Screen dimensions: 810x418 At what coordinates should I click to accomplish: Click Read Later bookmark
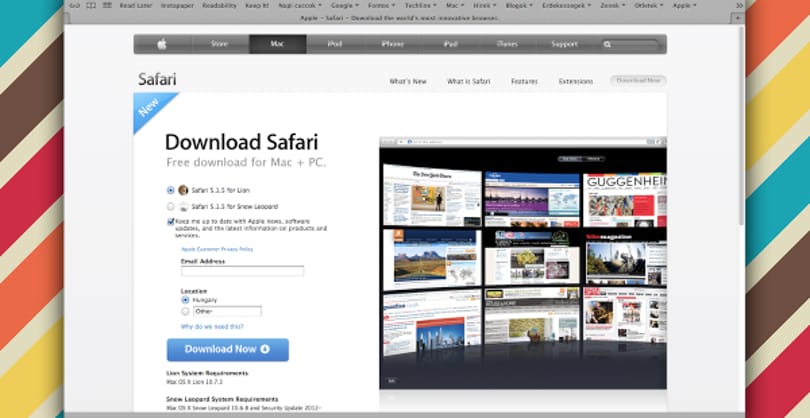pyautogui.click(x=134, y=6)
